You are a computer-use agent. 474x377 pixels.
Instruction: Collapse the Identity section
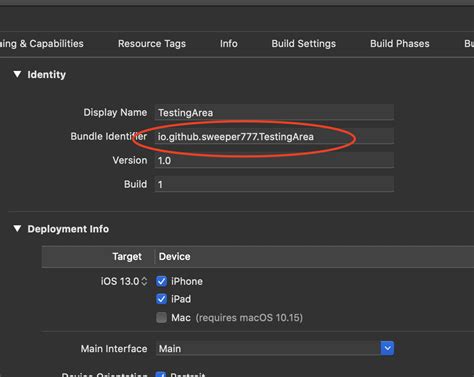(x=17, y=74)
